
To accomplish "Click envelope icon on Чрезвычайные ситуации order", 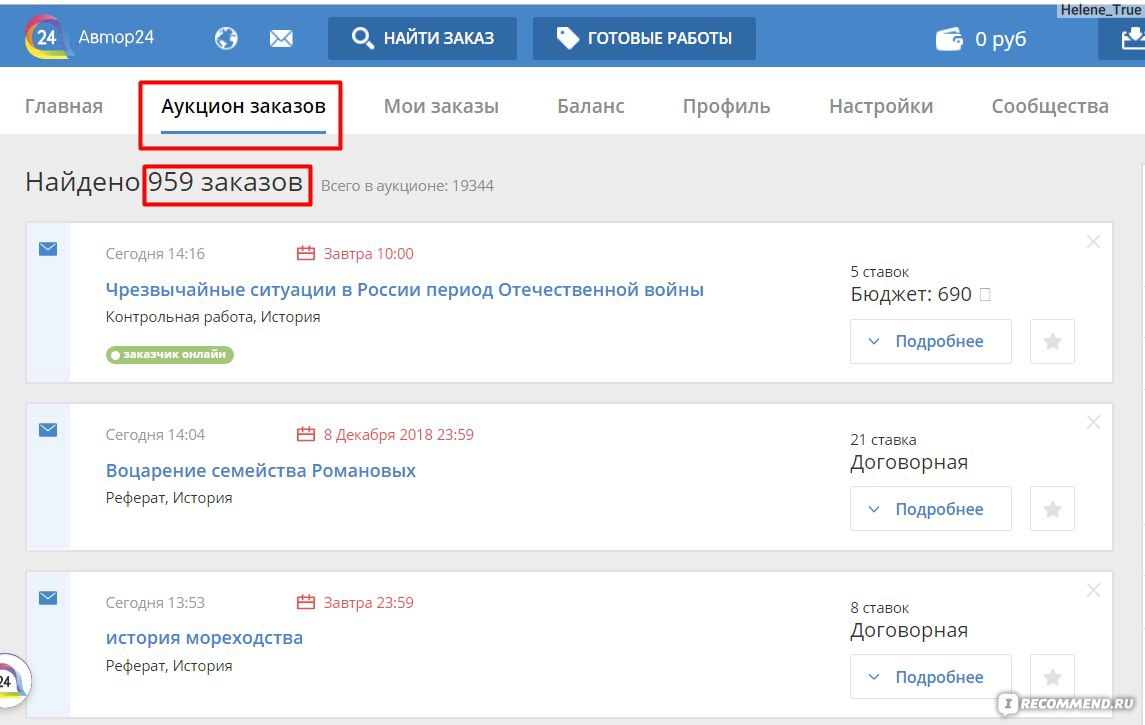I will (x=48, y=249).
